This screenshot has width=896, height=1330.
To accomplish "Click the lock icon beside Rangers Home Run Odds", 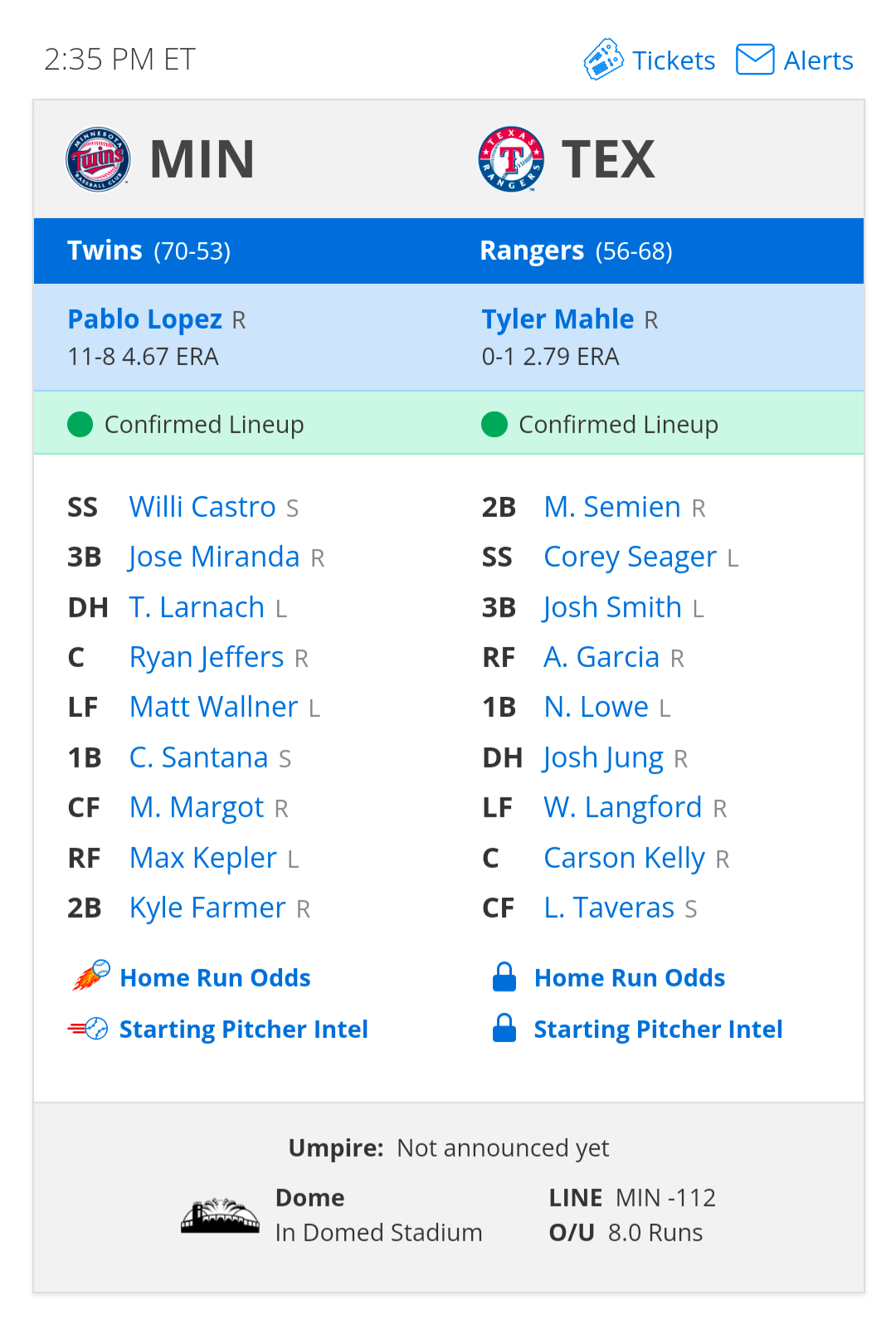I will click(x=504, y=977).
